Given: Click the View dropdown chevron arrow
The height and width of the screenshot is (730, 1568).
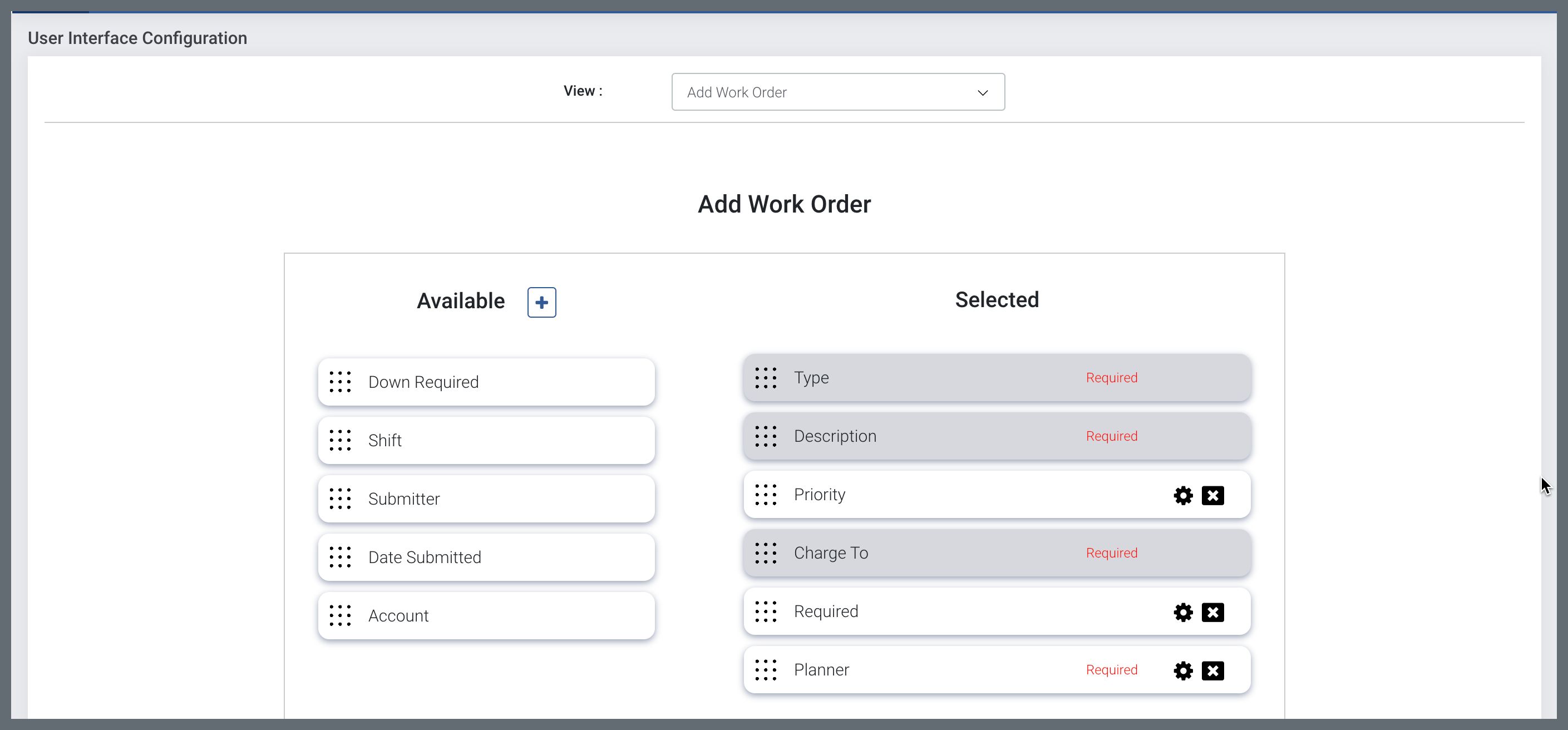Looking at the screenshot, I should pos(982,92).
